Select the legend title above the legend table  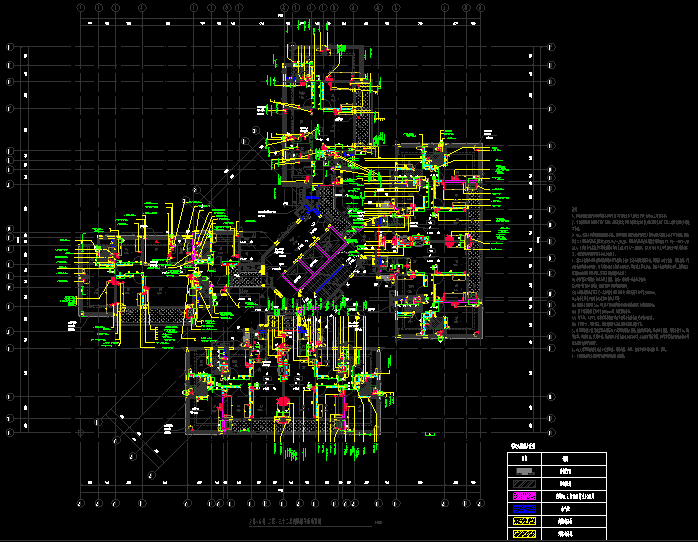point(523,445)
